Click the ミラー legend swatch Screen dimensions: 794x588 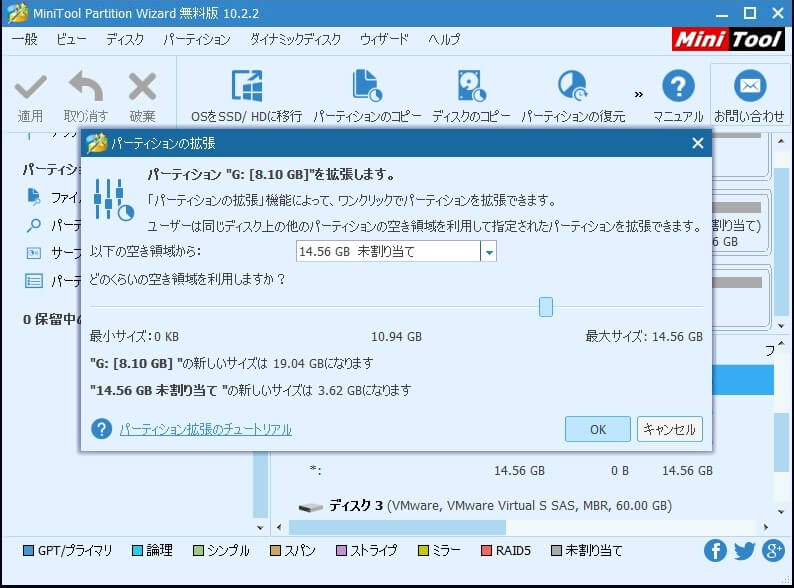423,551
